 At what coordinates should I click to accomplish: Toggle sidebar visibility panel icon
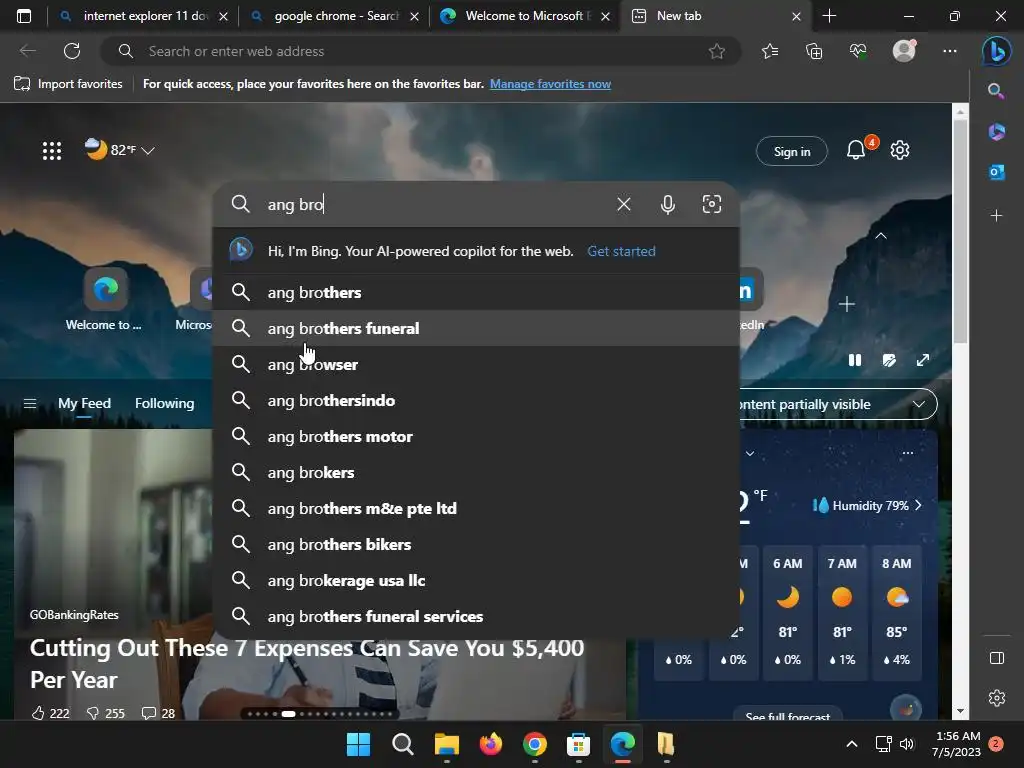(997, 658)
